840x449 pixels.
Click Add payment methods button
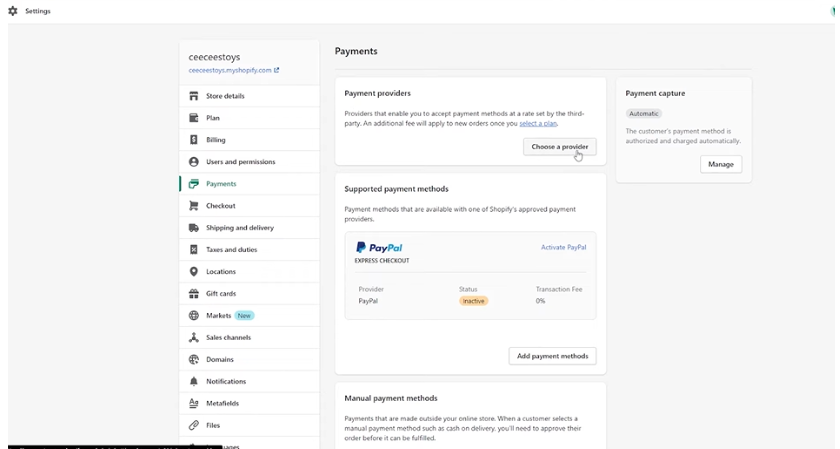pos(552,356)
